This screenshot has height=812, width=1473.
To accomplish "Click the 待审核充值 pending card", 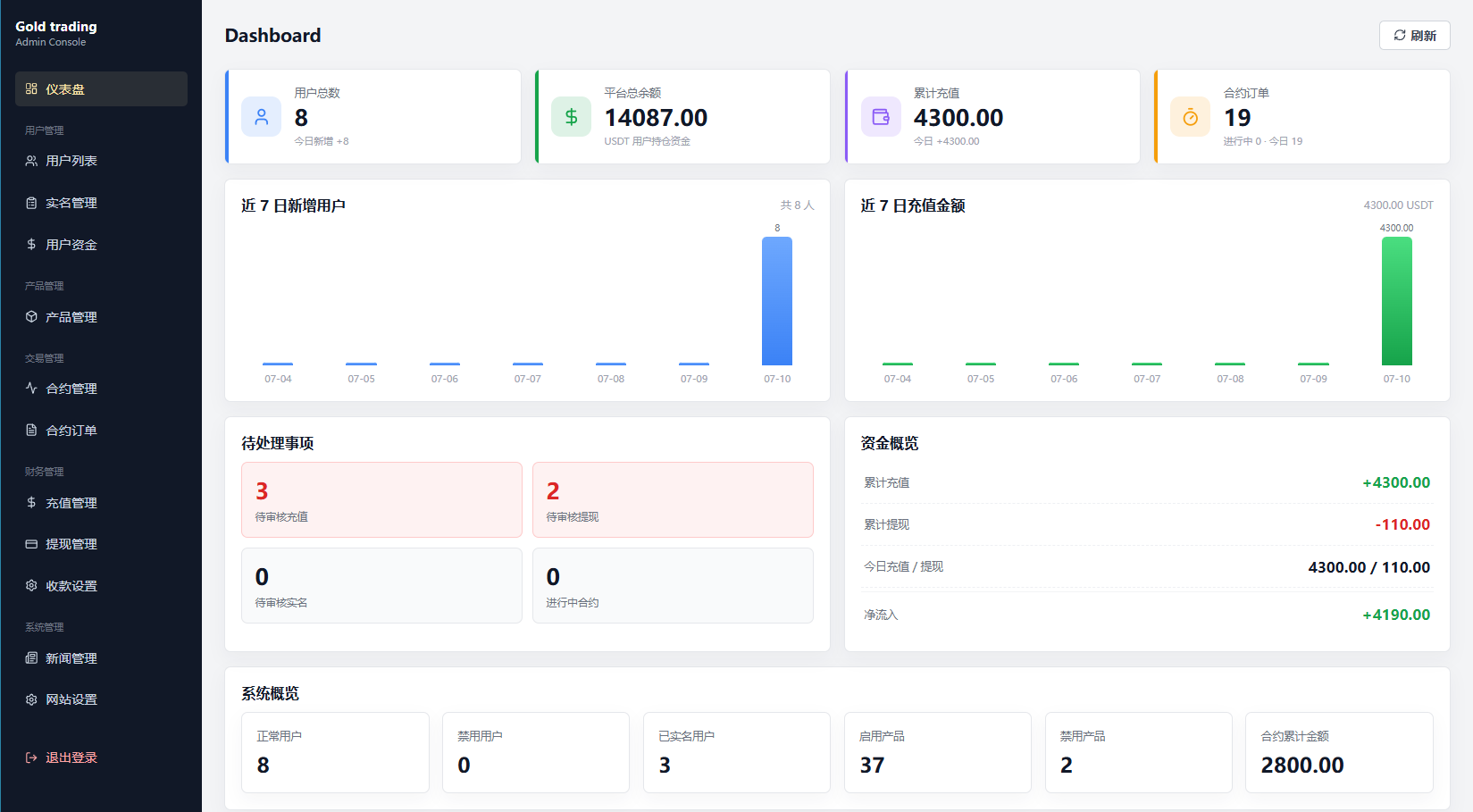I will tap(381, 499).
